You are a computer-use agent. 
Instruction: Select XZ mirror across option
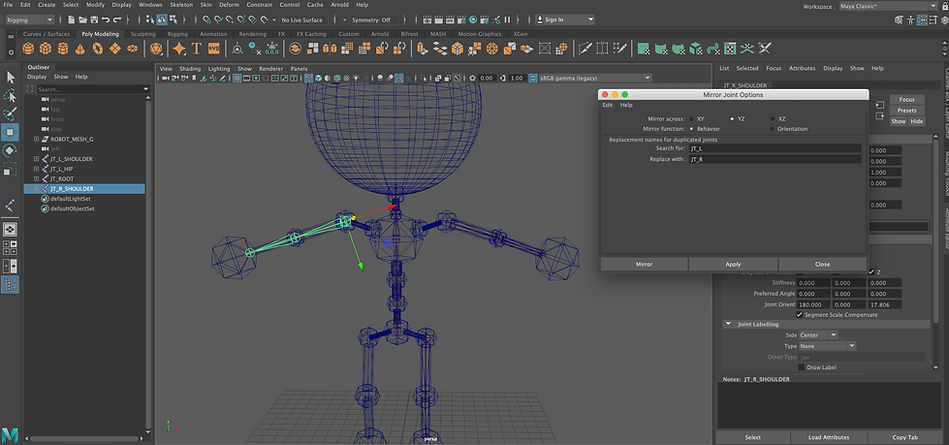pos(772,119)
